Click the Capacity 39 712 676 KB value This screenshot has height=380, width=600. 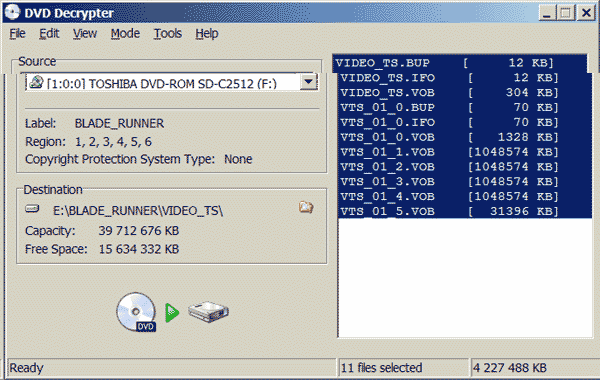tap(139, 231)
